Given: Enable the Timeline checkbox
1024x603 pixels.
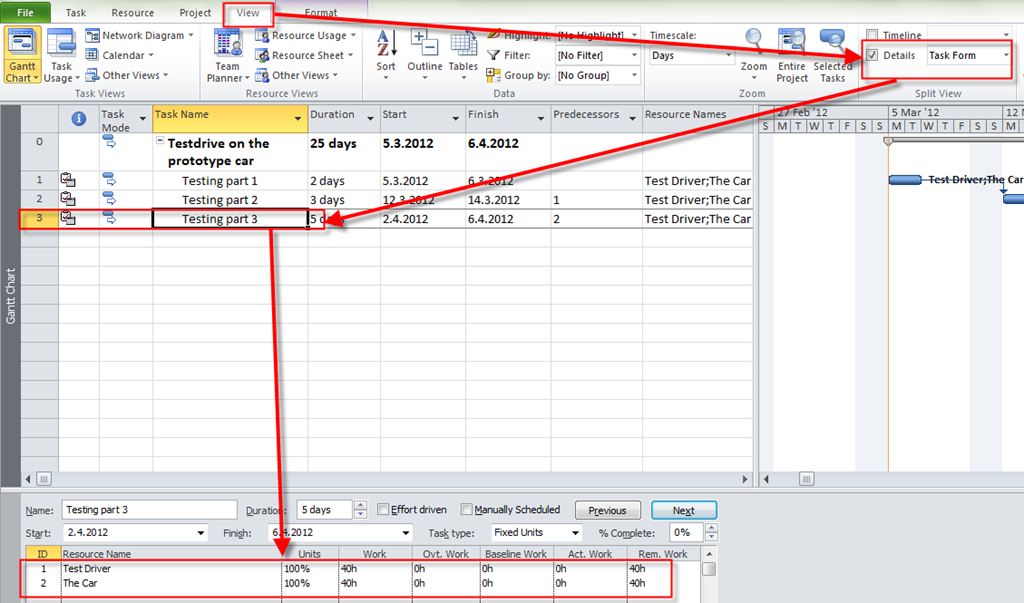Looking at the screenshot, I should (x=873, y=36).
